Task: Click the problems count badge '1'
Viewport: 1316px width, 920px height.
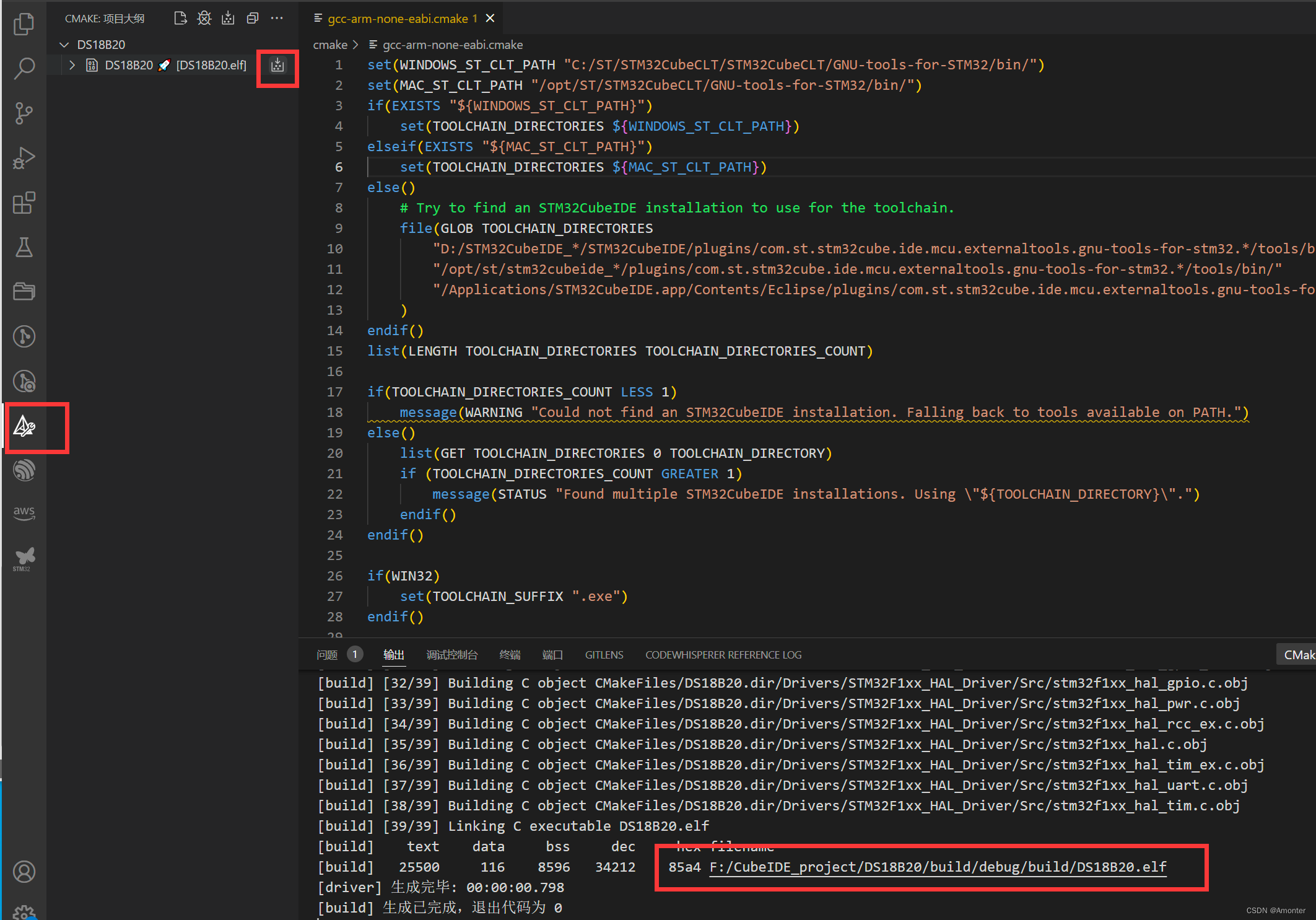Action: pos(355,654)
